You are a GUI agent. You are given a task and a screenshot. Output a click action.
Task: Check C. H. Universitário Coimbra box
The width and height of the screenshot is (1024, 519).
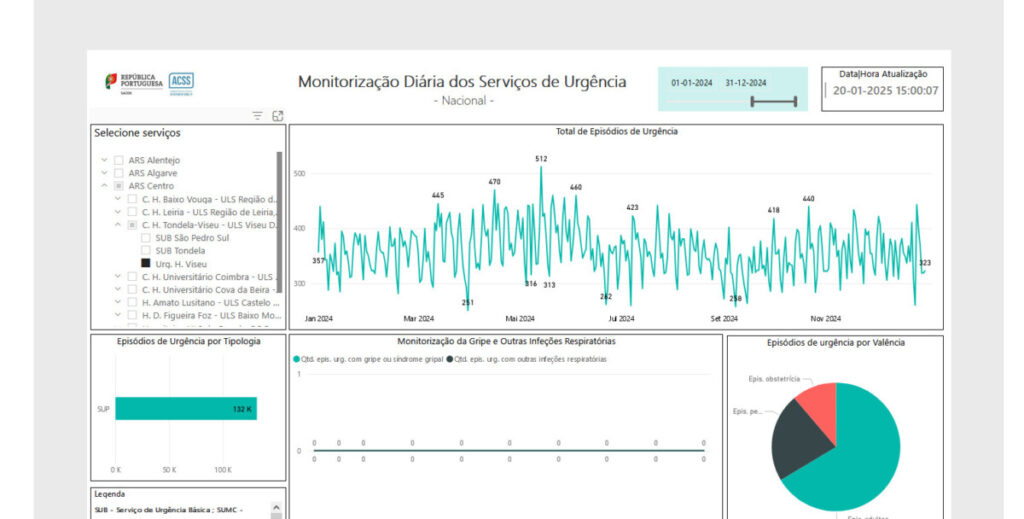click(x=132, y=277)
